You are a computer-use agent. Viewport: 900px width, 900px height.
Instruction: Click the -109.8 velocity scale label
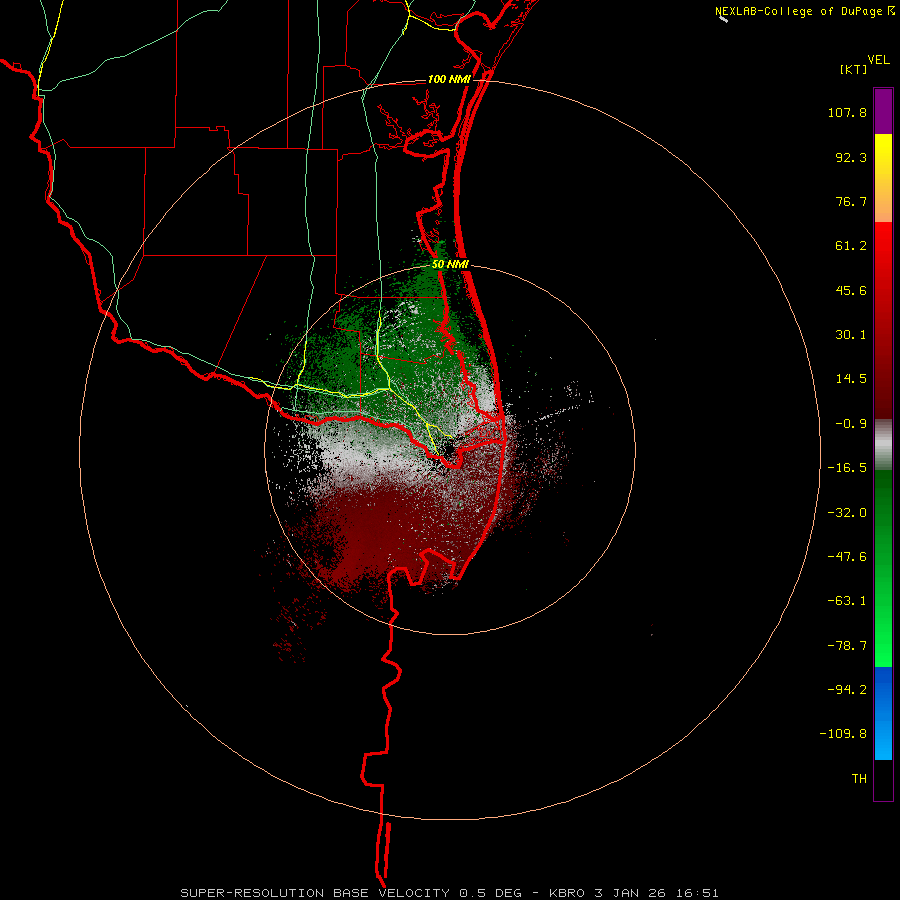(x=843, y=734)
